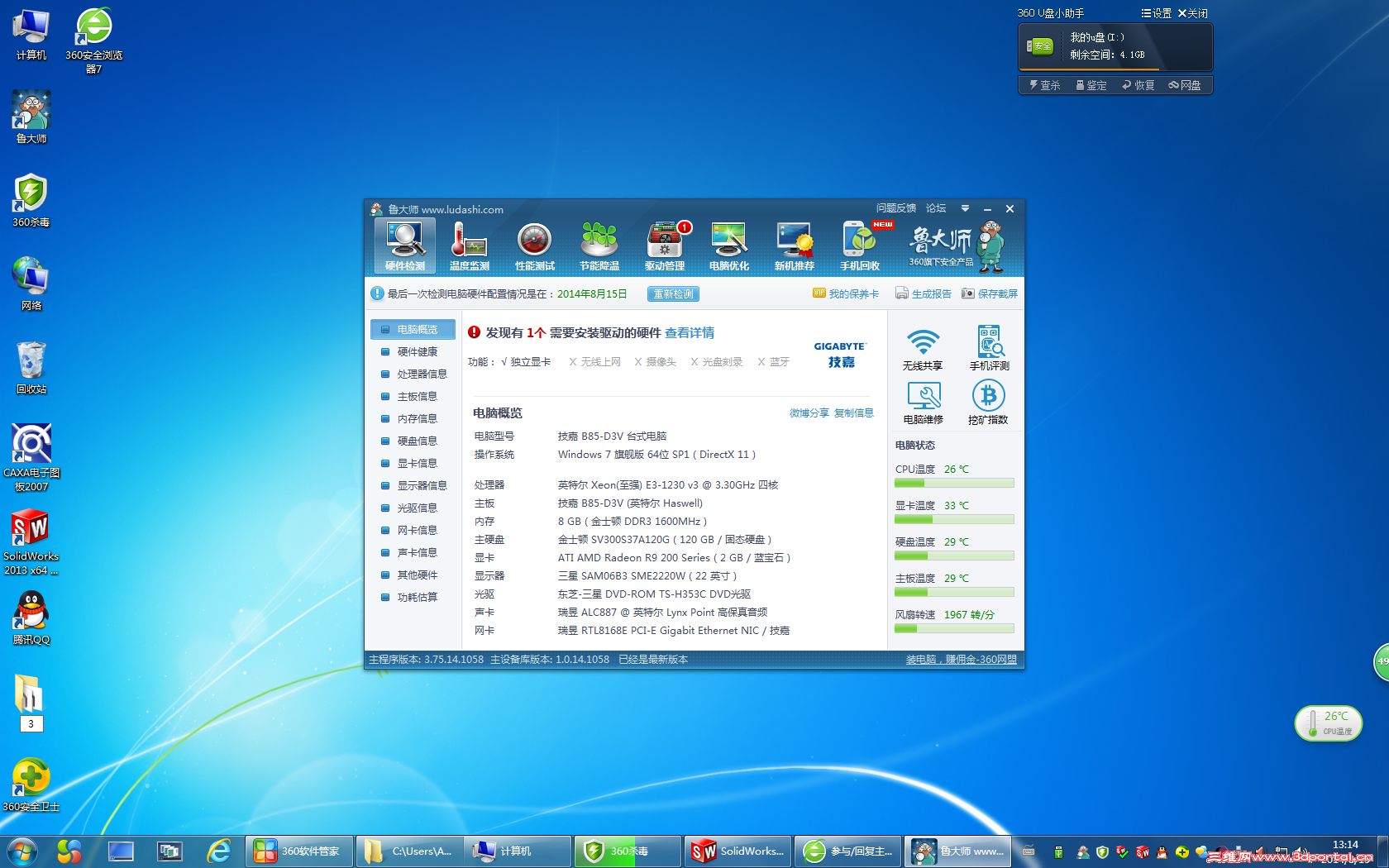This screenshot has width=1389, height=868.
Task: Open the 处理器信息 processor info section
Action: (413, 374)
